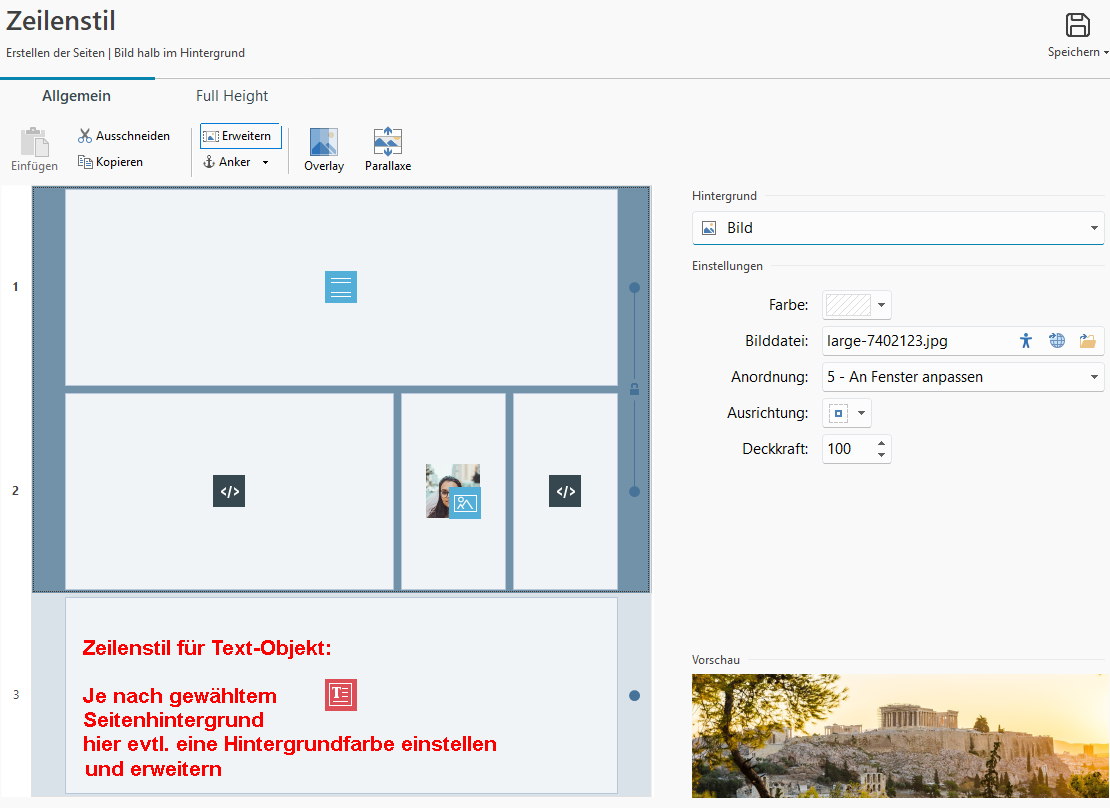Open the Anker dropdown button
The width and height of the screenshot is (1110, 808).
(x=236, y=162)
